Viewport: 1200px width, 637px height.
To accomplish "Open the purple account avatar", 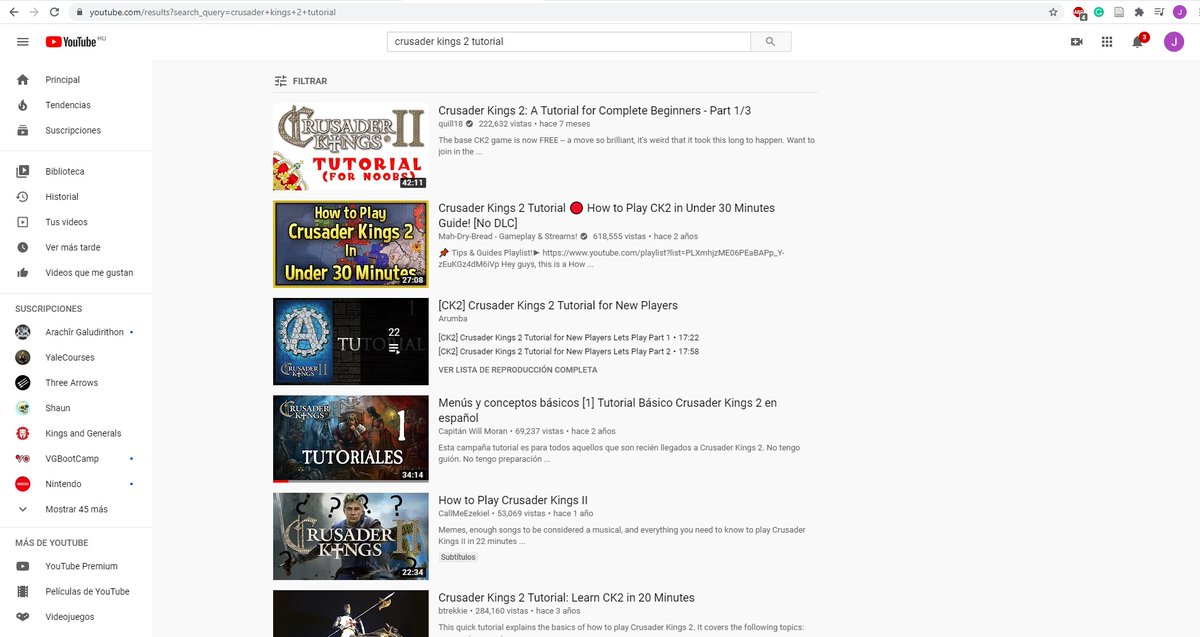I will tap(1174, 42).
